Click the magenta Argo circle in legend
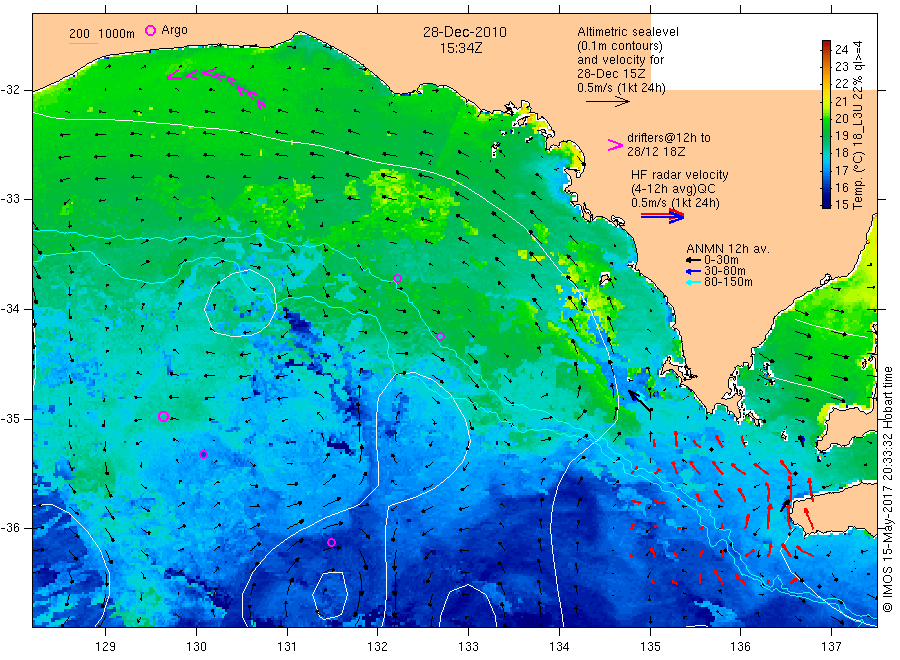This screenshot has width=900, height=660. [x=150, y=30]
